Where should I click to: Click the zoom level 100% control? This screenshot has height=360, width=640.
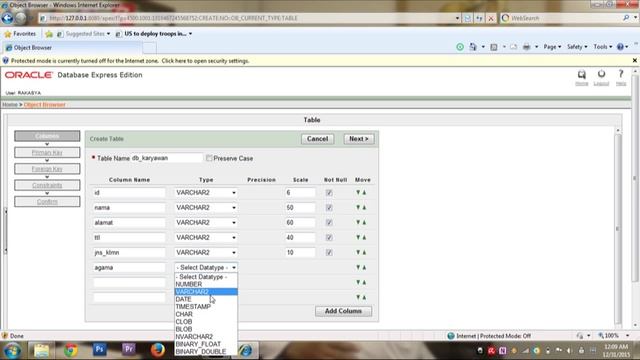pos(613,336)
